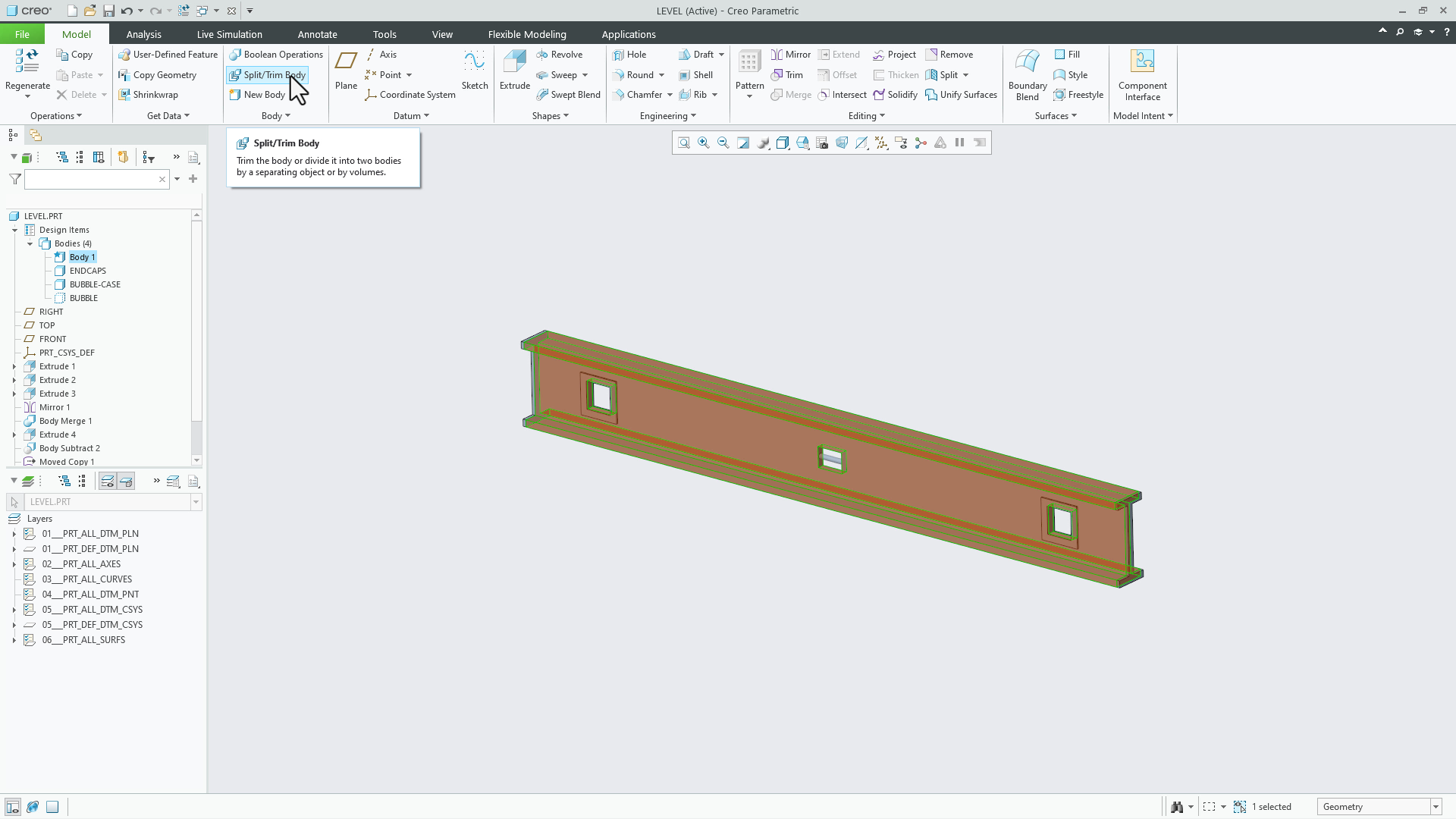Screen dimensions: 1456x819
Task: Change the selection filter from Geometry
Action: point(1436,806)
